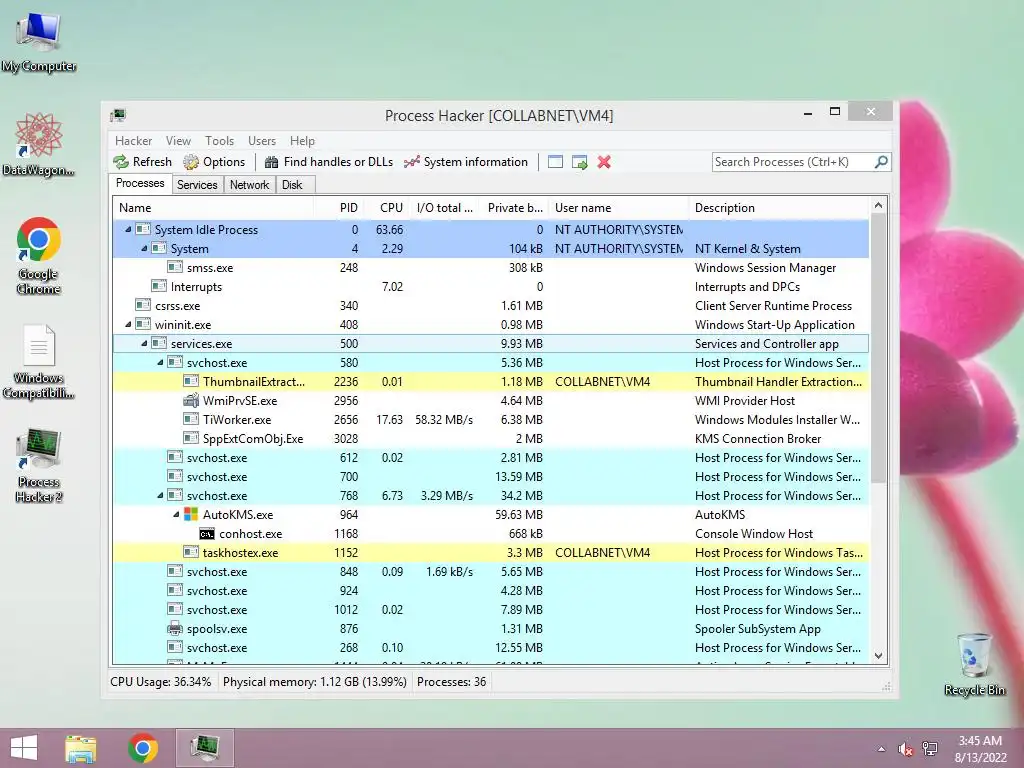The height and width of the screenshot is (768, 1024).
Task: Sort by the Name column header
Action: (x=214, y=208)
